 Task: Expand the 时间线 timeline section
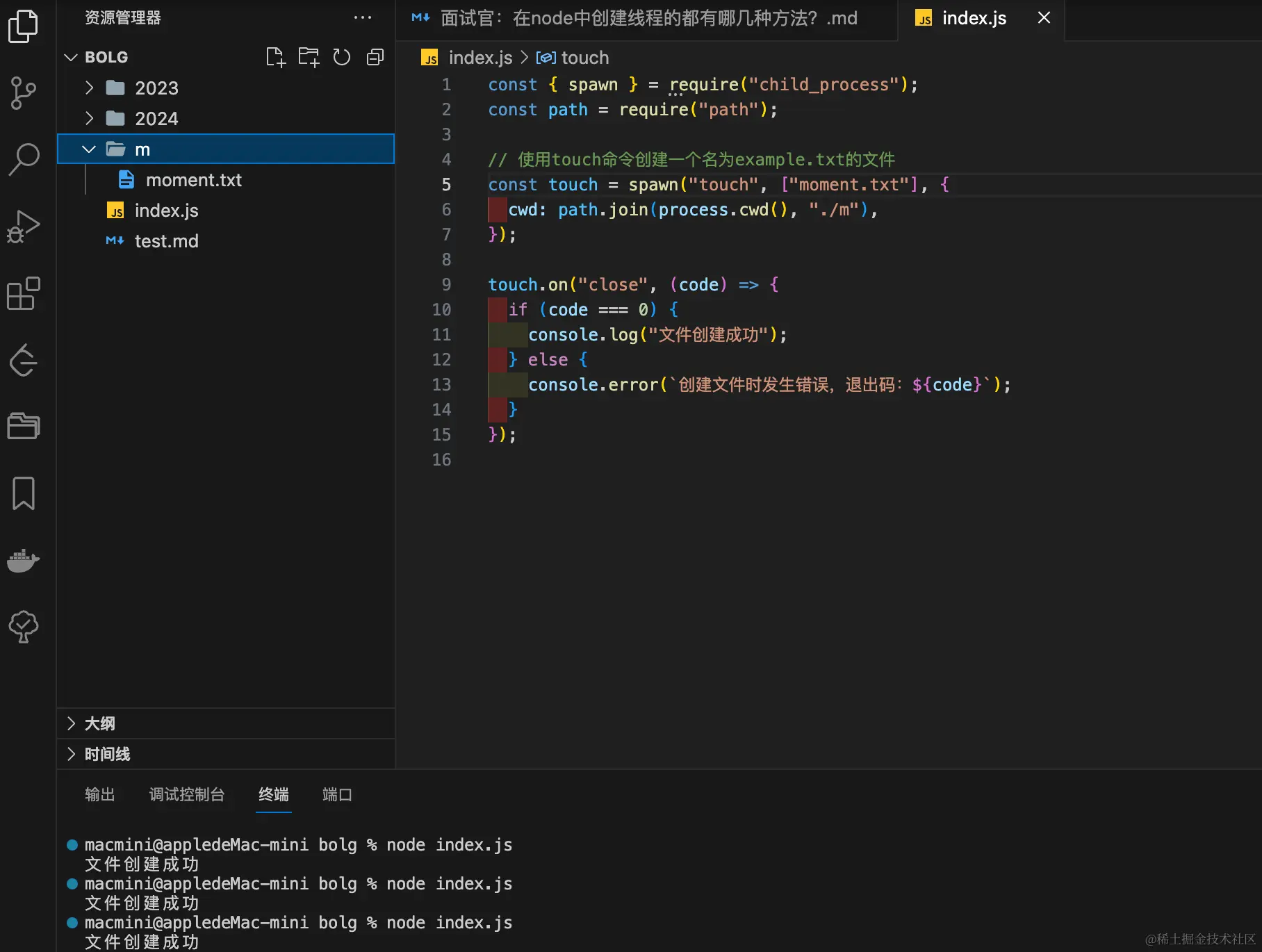(71, 754)
